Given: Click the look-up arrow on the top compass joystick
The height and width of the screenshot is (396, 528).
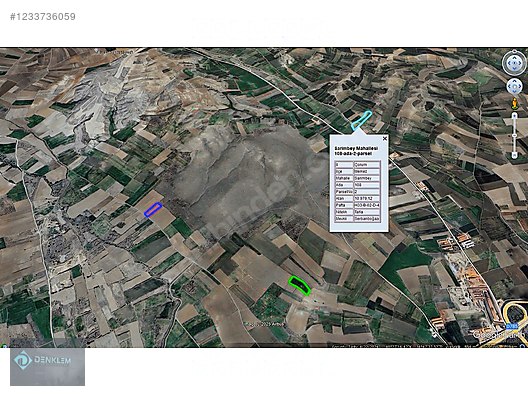Looking at the screenshot, I should (x=515, y=57).
